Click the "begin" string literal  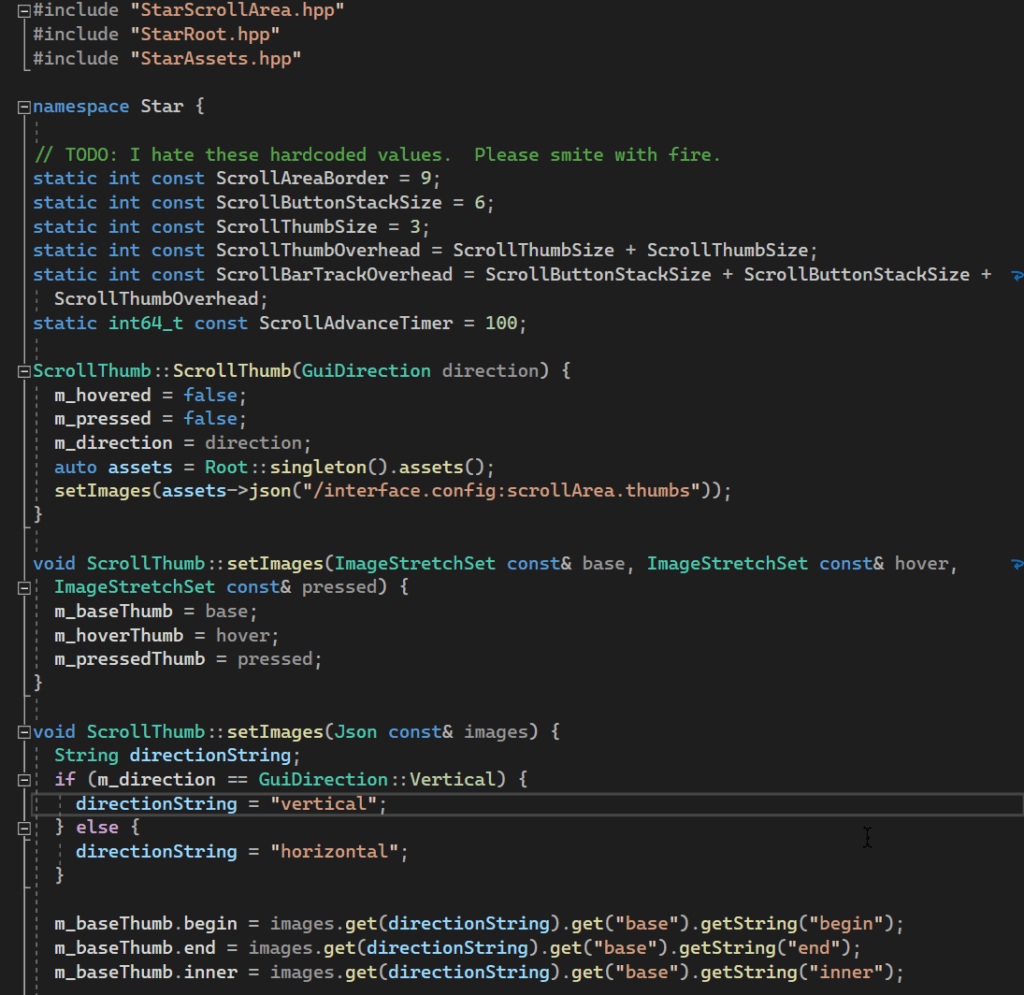[x=846, y=923]
